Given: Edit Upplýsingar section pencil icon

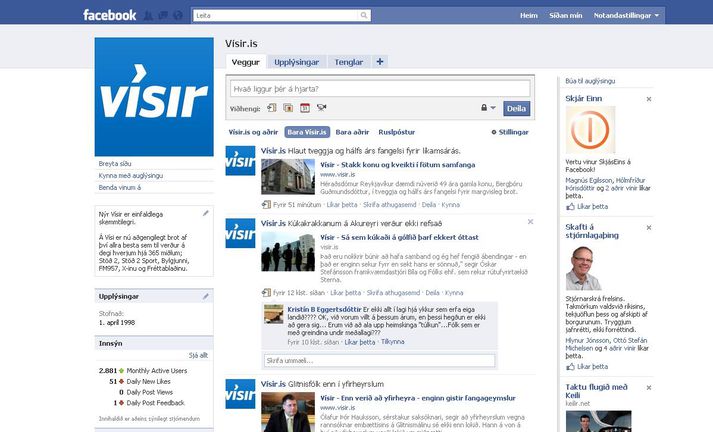Looking at the screenshot, I should click(206, 296).
